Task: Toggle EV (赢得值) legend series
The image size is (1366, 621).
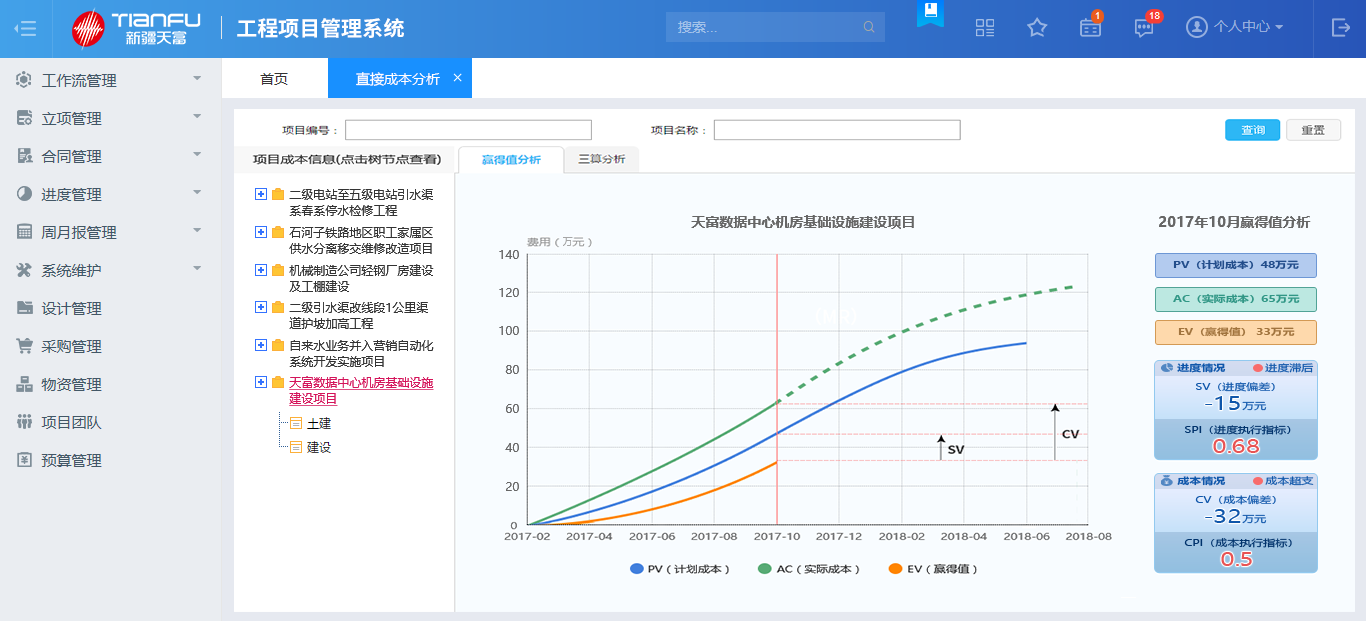Action: [x=932, y=569]
